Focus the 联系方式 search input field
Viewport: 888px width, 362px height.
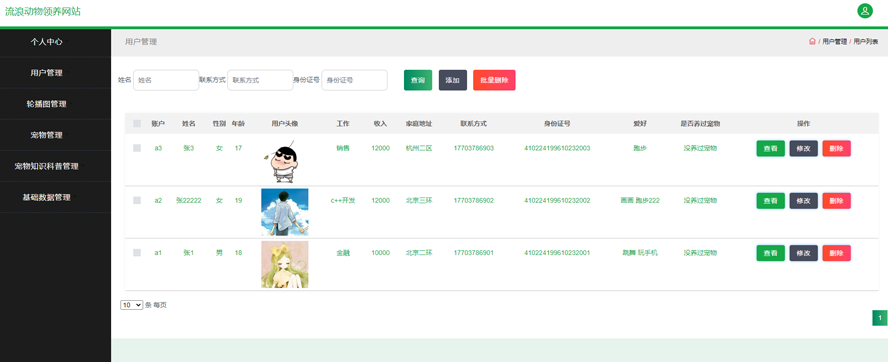click(x=260, y=80)
